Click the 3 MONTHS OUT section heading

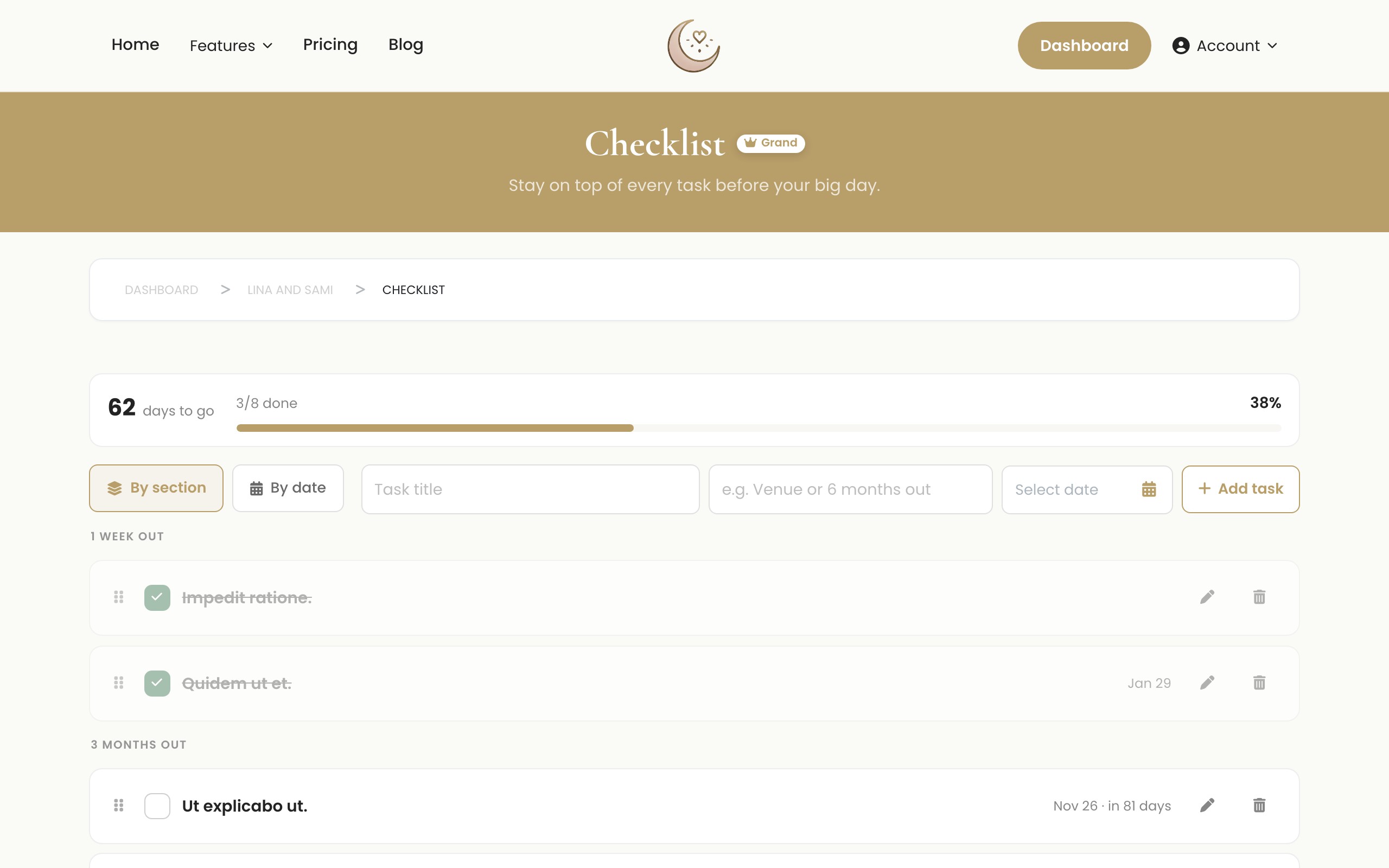click(138, 744)
